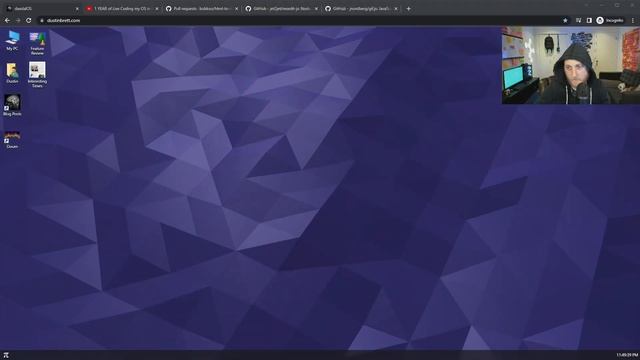
Task: Switch to the fifth tab, a GitHub page
Action: (361, 9)
